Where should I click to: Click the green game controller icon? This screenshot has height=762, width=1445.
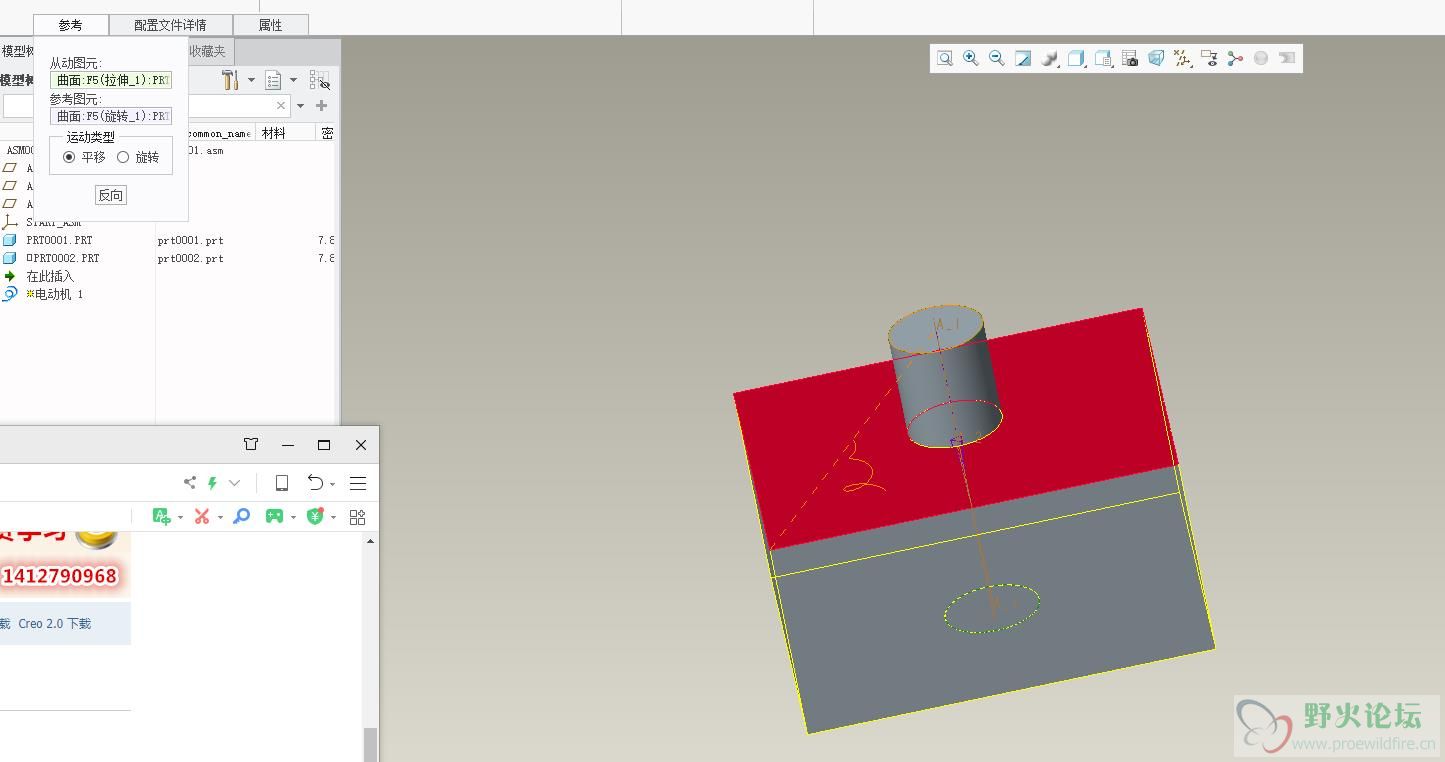[274, 516]
